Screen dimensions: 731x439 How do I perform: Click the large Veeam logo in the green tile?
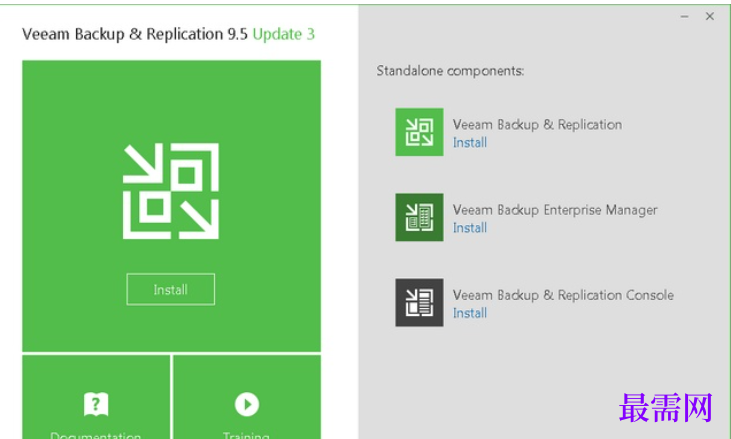click(x=171, y=191)
